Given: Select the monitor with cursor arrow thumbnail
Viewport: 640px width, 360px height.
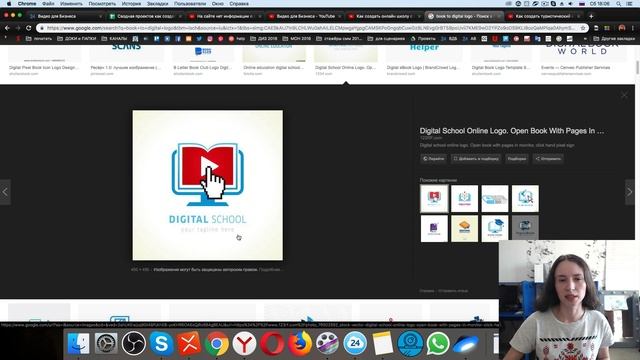Looking at the screenshot, I should coord(525,198).
